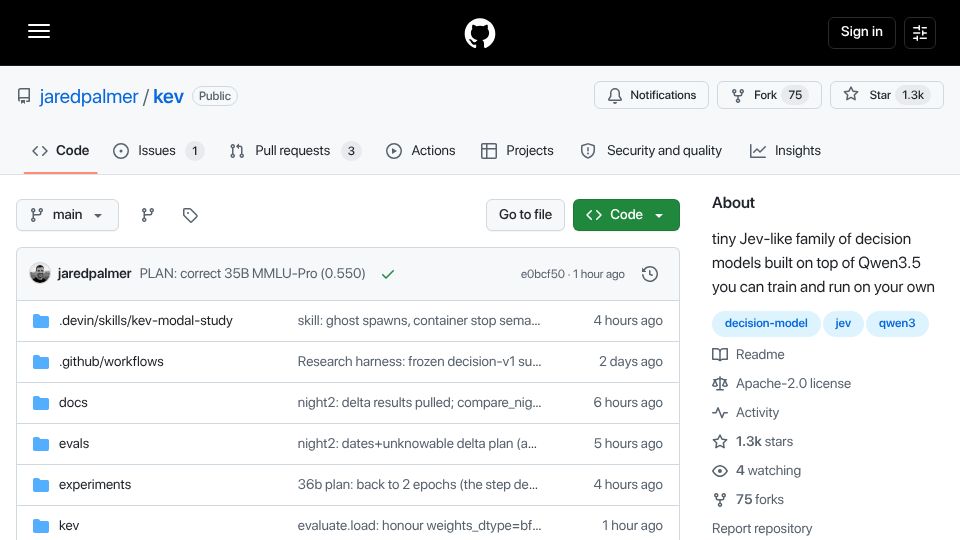
Task: View the 1.3k stars link
Action: [752, 441]
